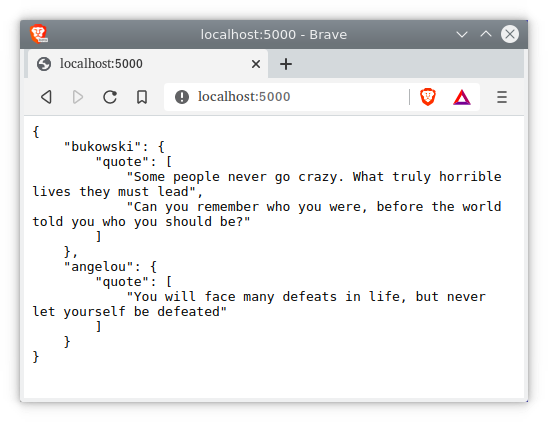Close the localhost:5000 tab
The image size is (548, 422).
point(256,64)
